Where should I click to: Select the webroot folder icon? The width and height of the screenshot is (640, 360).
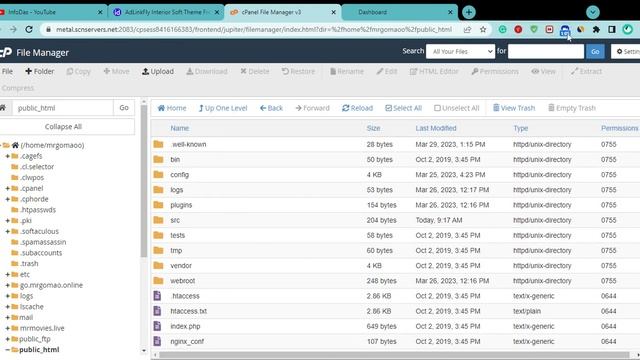158,281
